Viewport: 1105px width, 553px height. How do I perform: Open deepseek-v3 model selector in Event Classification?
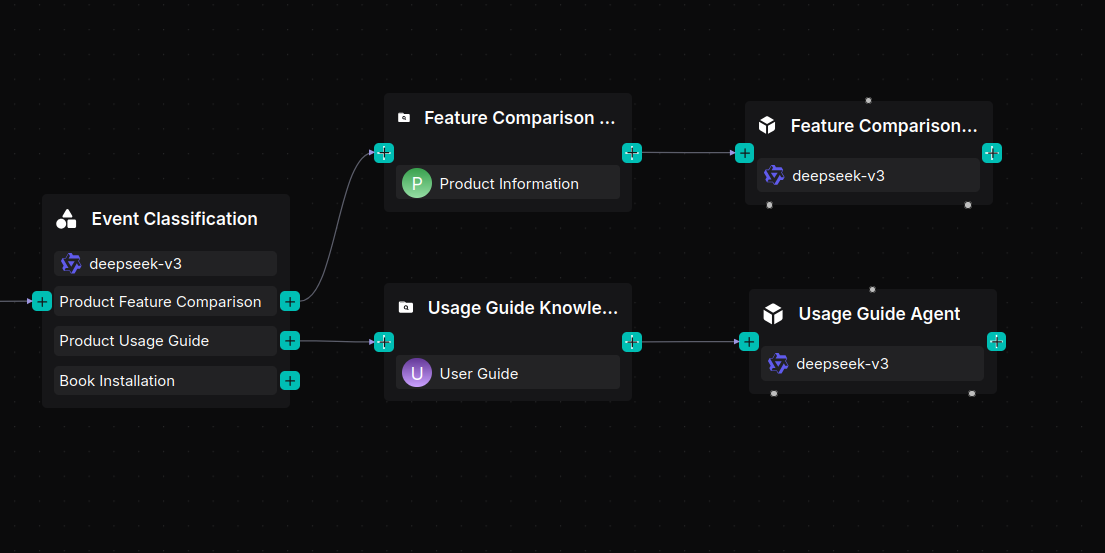click(x=165, y=264)
